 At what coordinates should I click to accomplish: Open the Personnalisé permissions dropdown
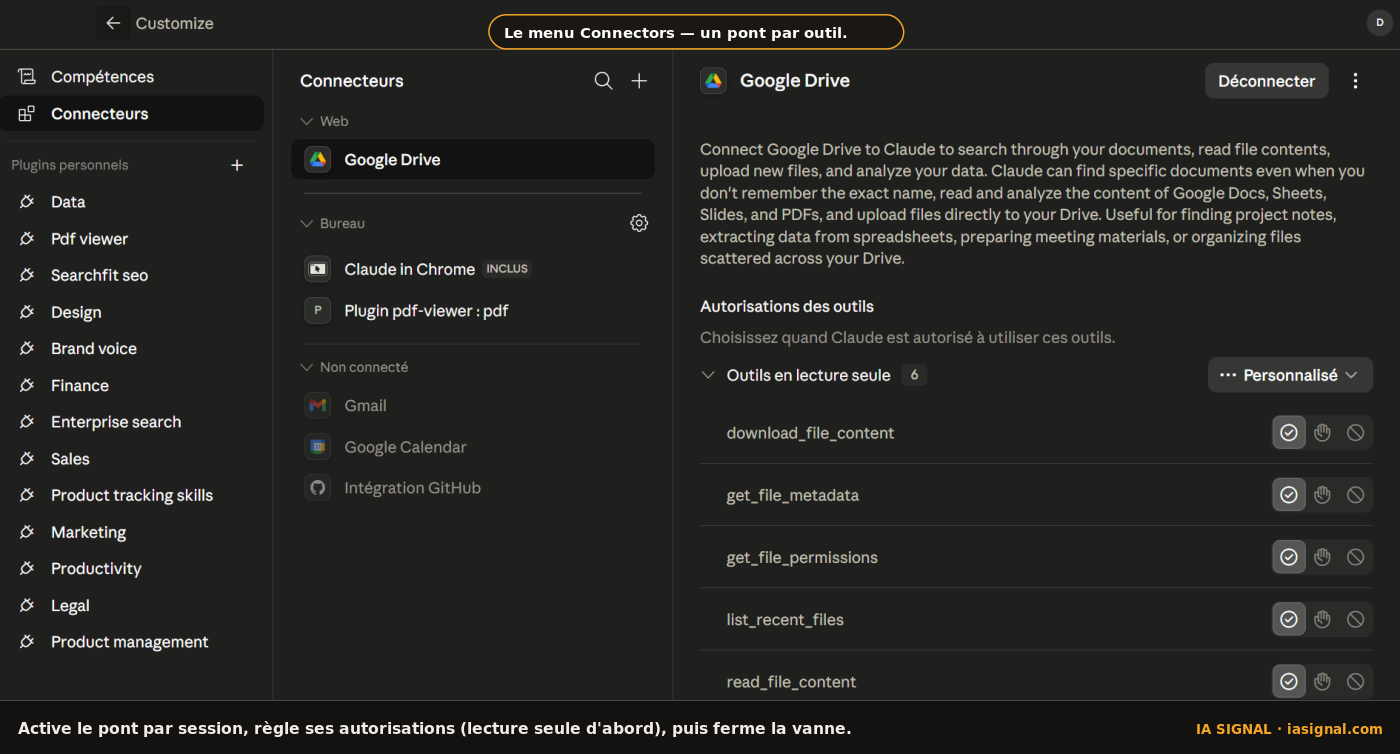click(x=1290, y=375)
